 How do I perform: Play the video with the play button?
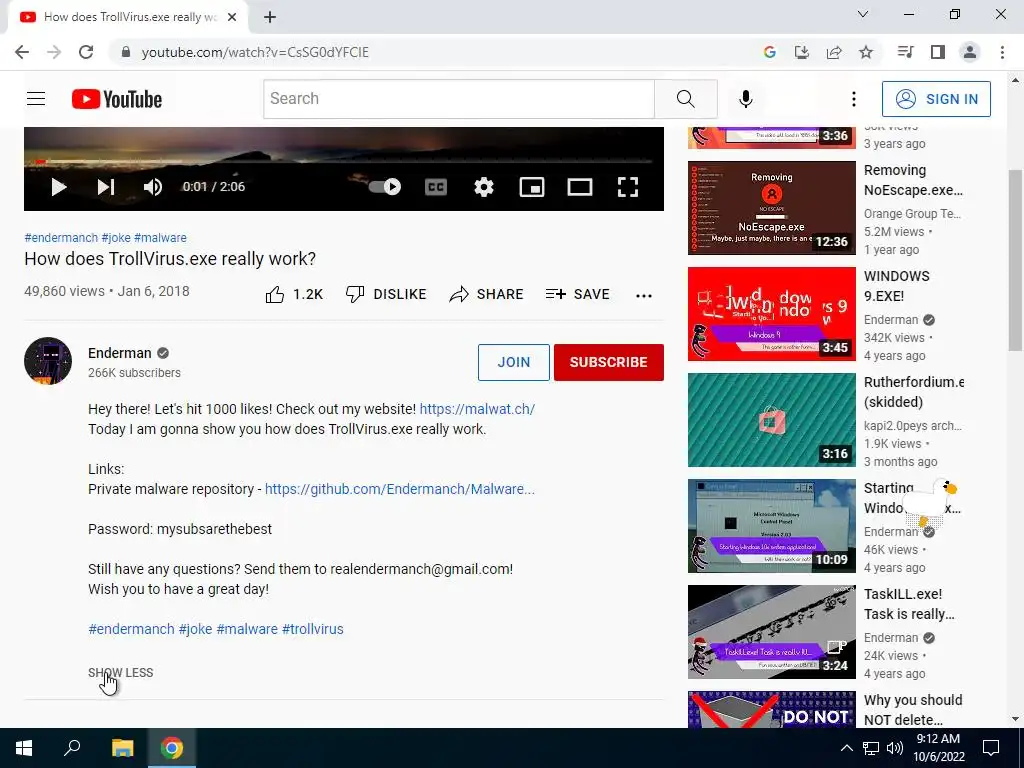[x=59, y=187]
